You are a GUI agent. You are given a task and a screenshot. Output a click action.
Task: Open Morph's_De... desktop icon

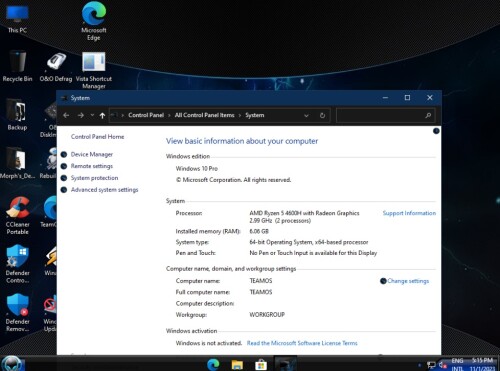17,163
